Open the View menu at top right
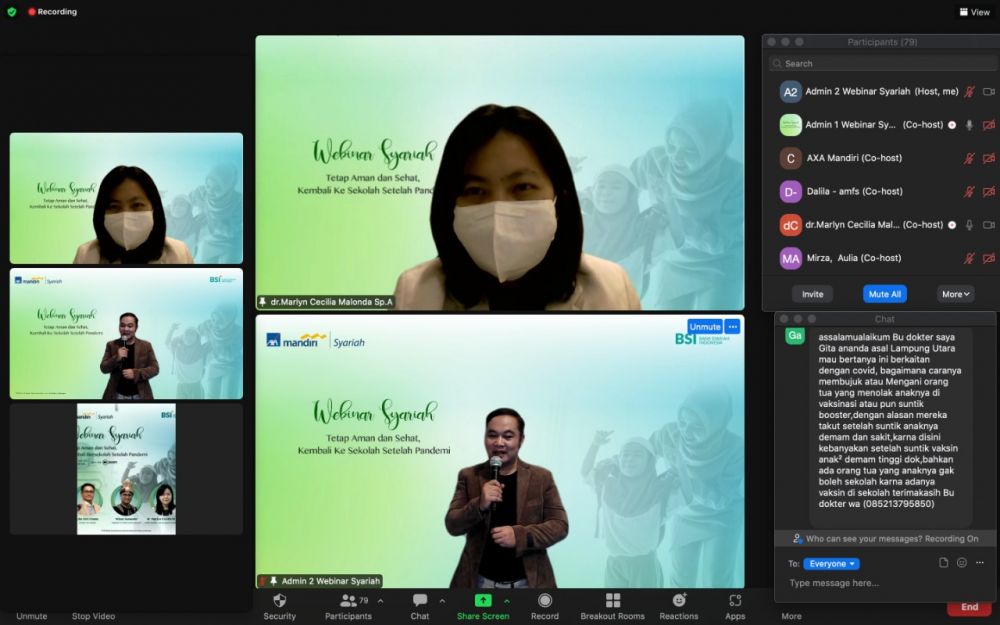 pos(974,12)
